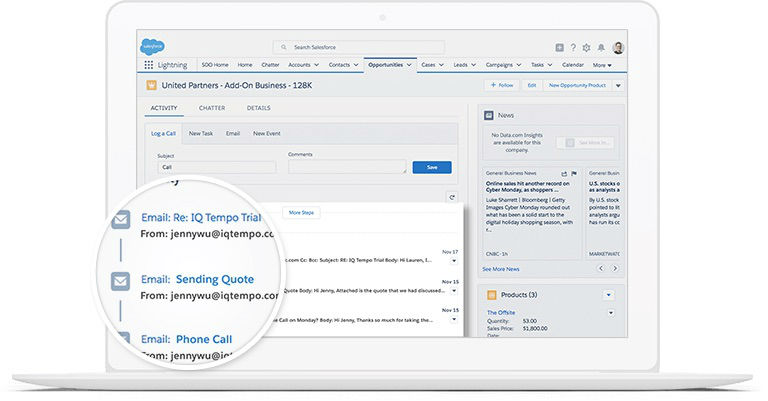The height and width of the screenshot is (401, 768).
Task: Refresh the activity timeline
Action: coord(452,197)
